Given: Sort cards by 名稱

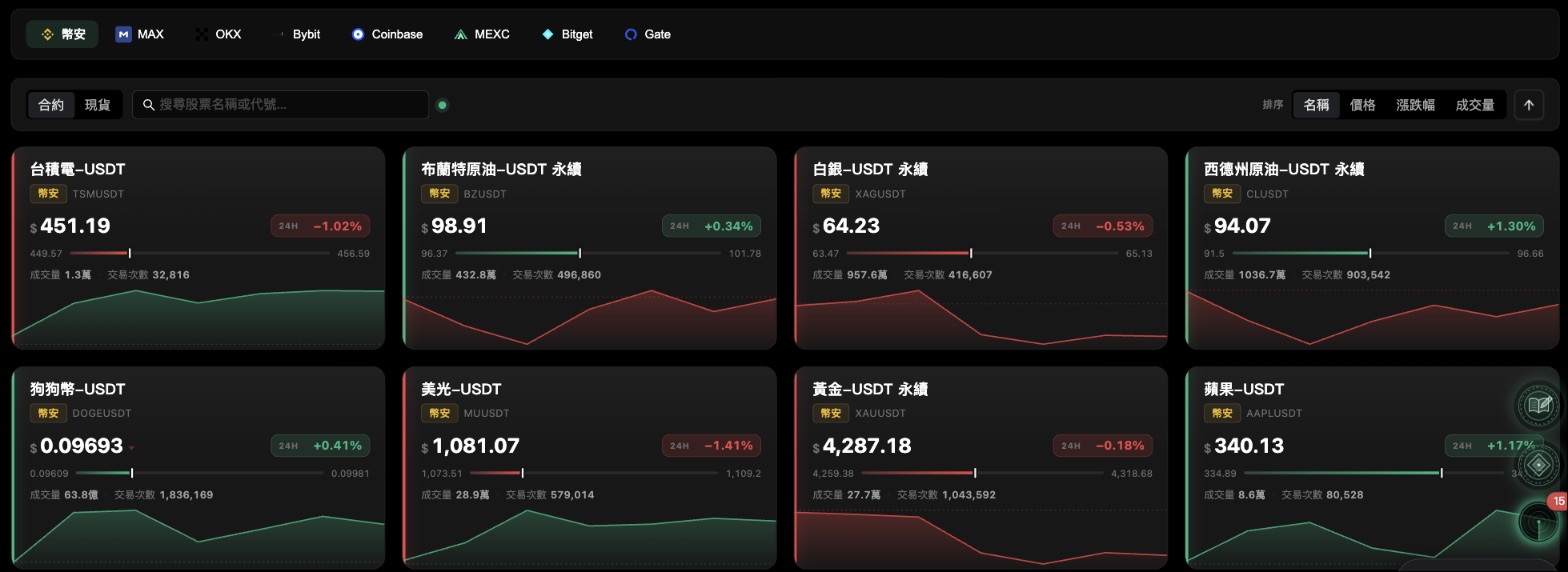Looking at the screenshot, I should 1316,105.
